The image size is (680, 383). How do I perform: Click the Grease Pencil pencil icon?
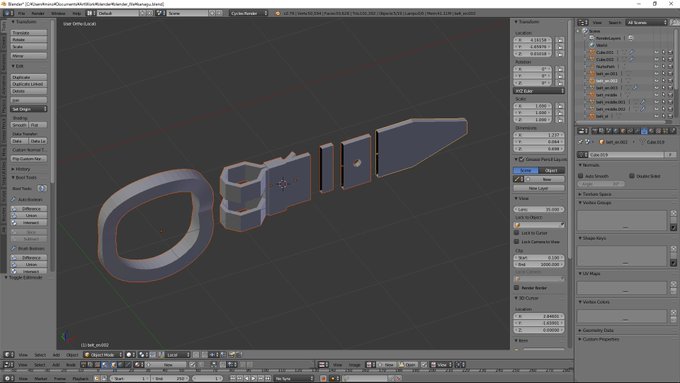click(517, 179)
